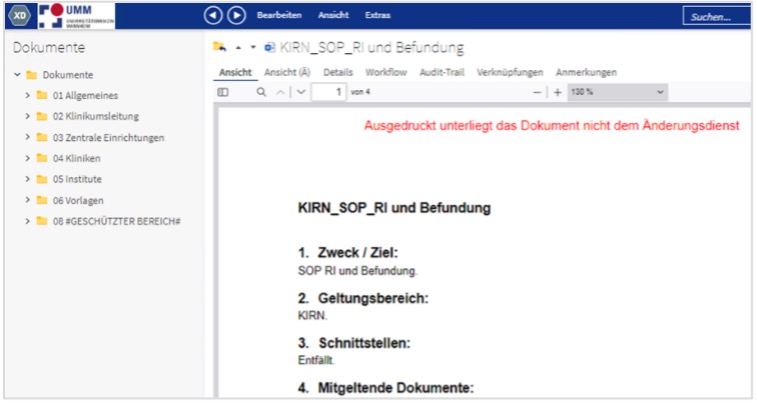Switch to the Verknüpfungen tab
The image size is (757, 403).
(510, 72)
